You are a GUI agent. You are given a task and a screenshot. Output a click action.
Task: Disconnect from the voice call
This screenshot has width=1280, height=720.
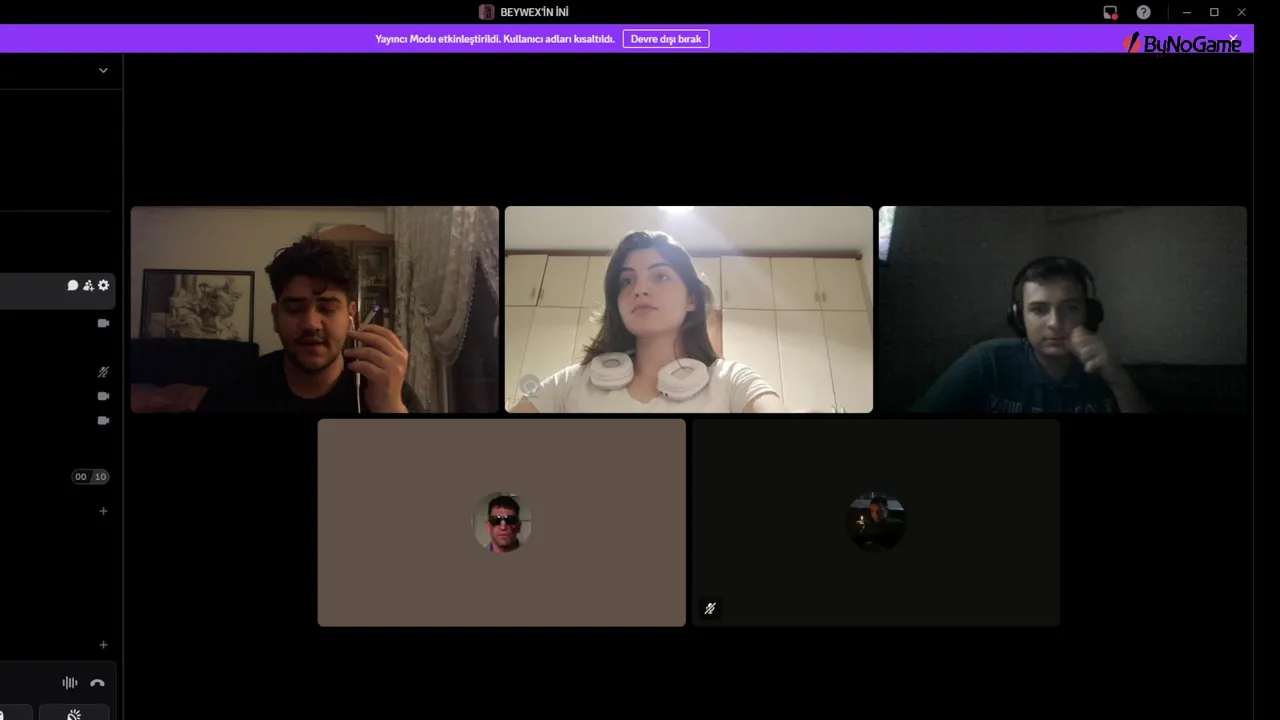(97, 683)
